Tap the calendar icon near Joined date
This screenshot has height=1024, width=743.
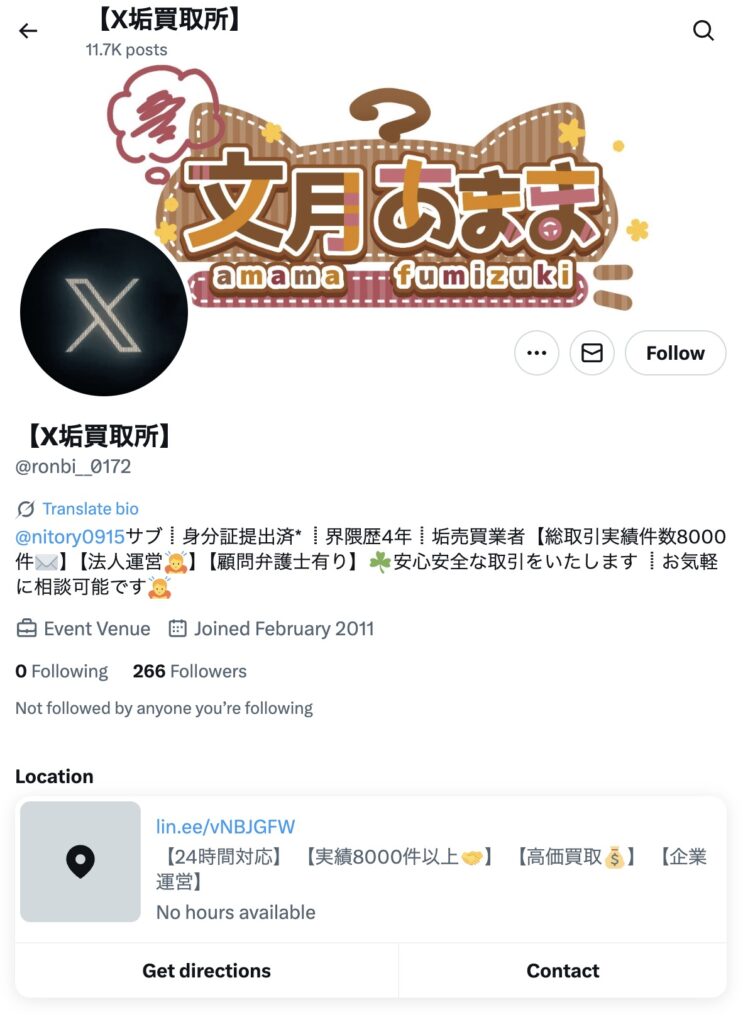click(x=178, y=629)
